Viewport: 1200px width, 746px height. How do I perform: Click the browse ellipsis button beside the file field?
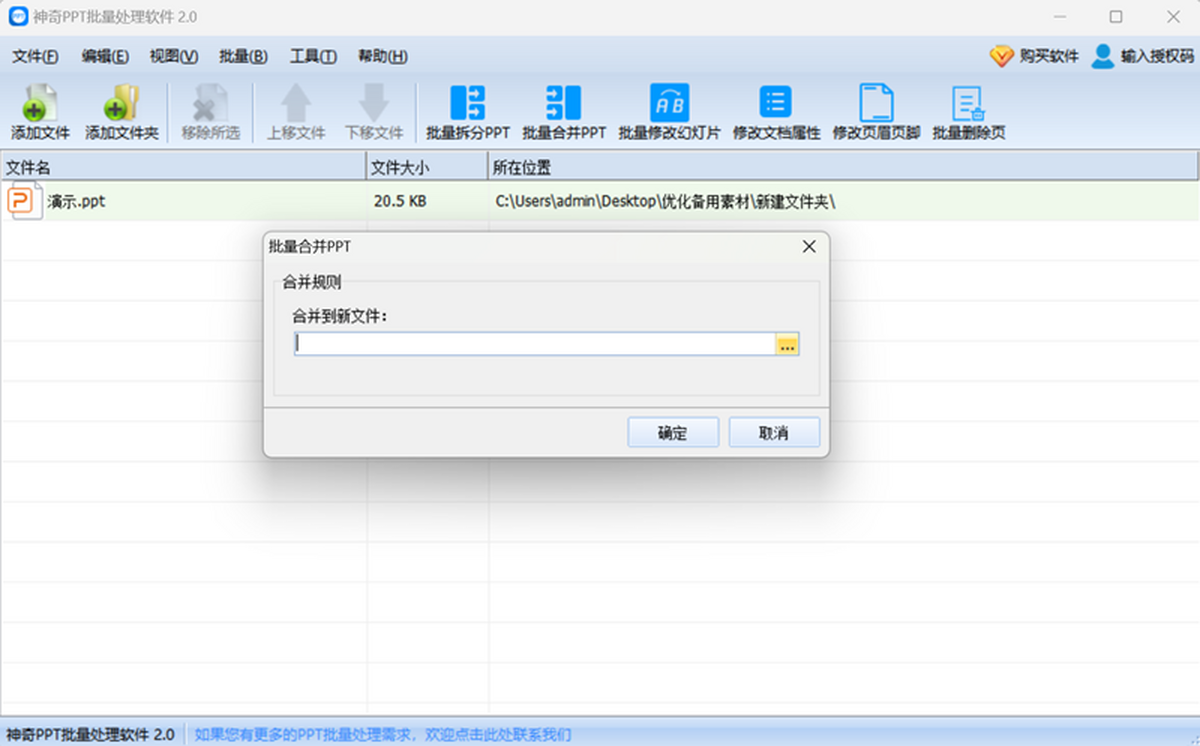point(787,344)
